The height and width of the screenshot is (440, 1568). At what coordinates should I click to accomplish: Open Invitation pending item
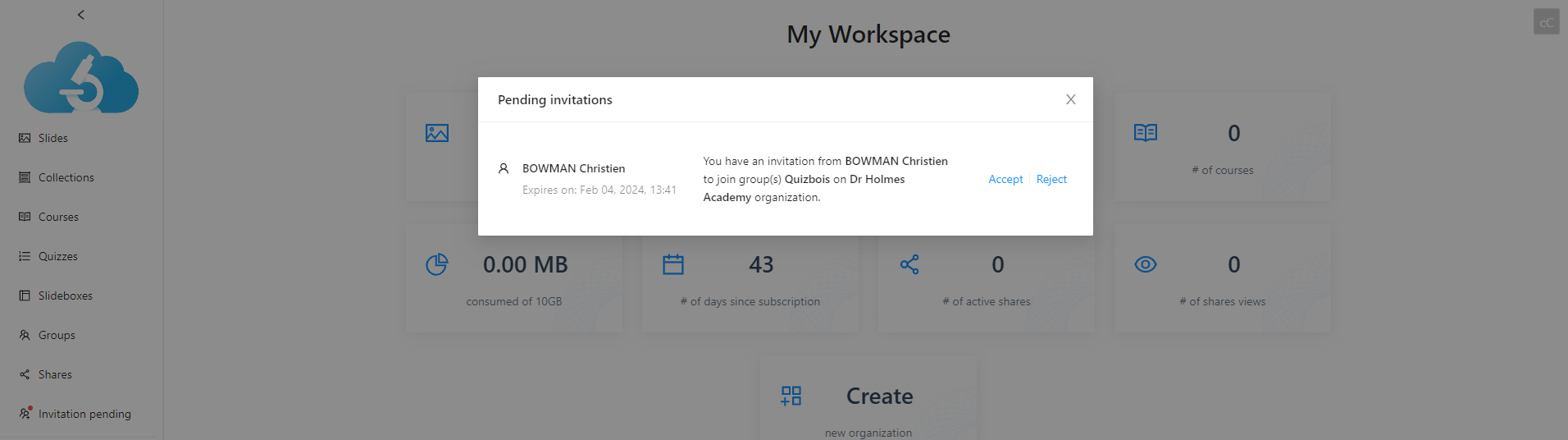coord(84,414)
